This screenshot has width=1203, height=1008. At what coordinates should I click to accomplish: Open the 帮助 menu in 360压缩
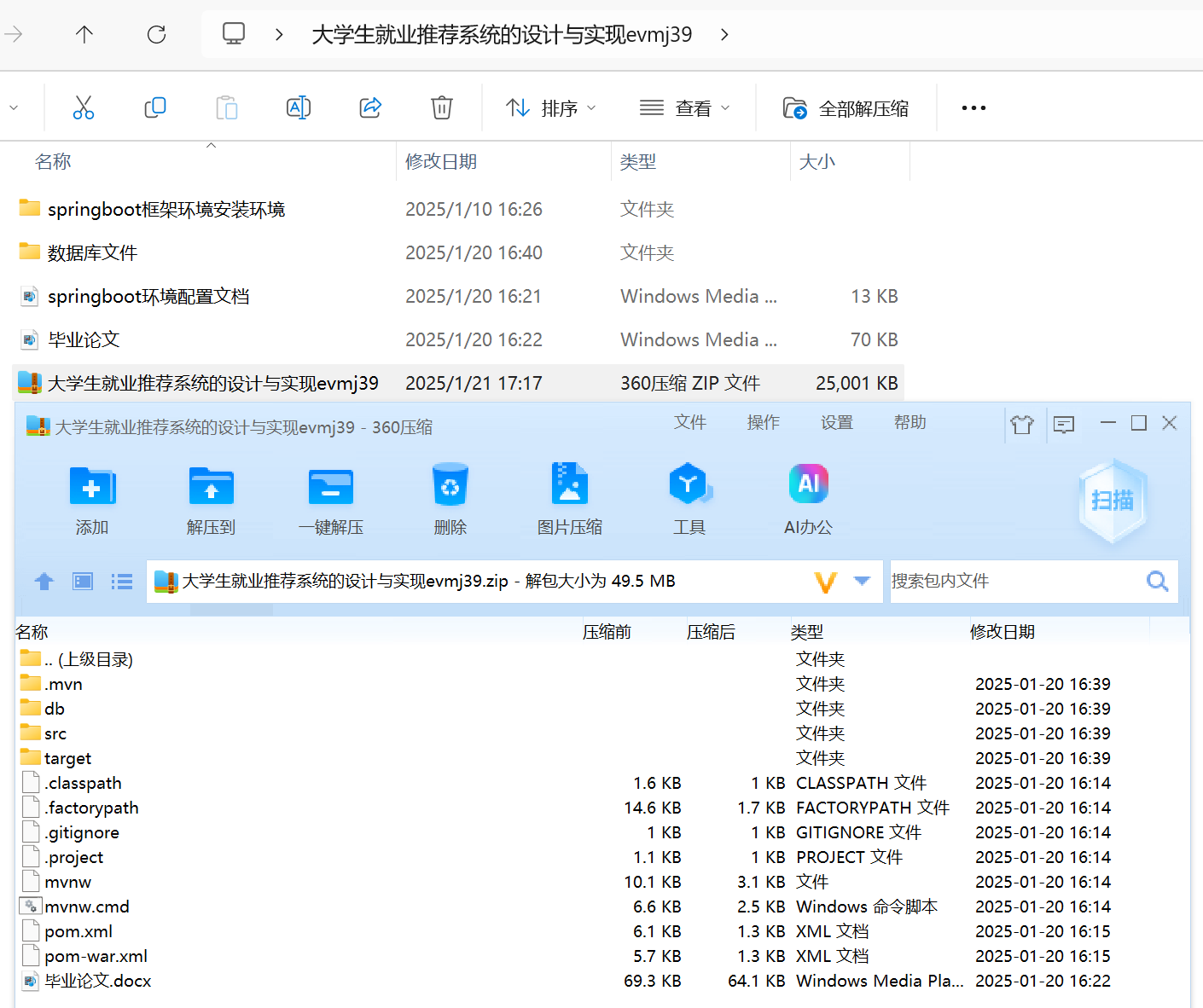[910, 422]
